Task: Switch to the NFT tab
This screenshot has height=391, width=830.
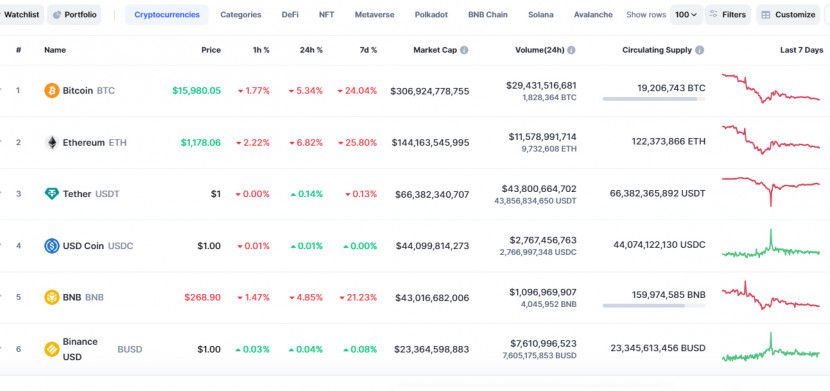Action: coord(326,15)
